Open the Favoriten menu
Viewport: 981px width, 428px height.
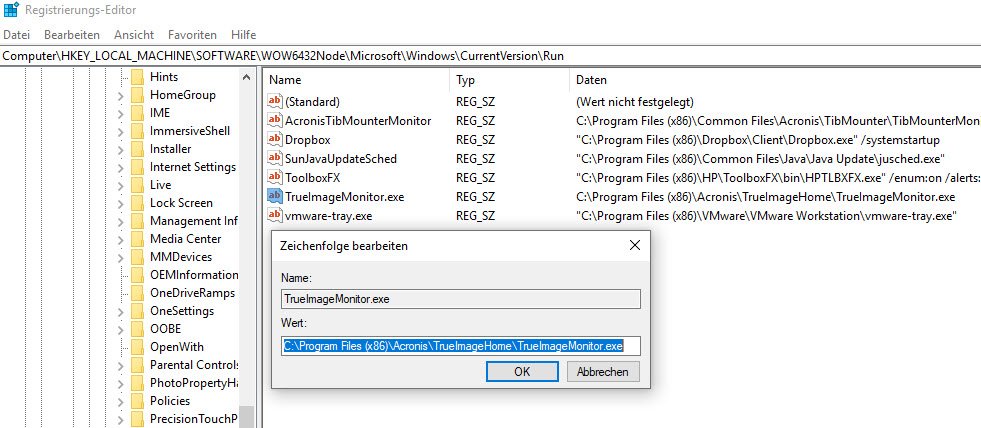tap(192, 34)
